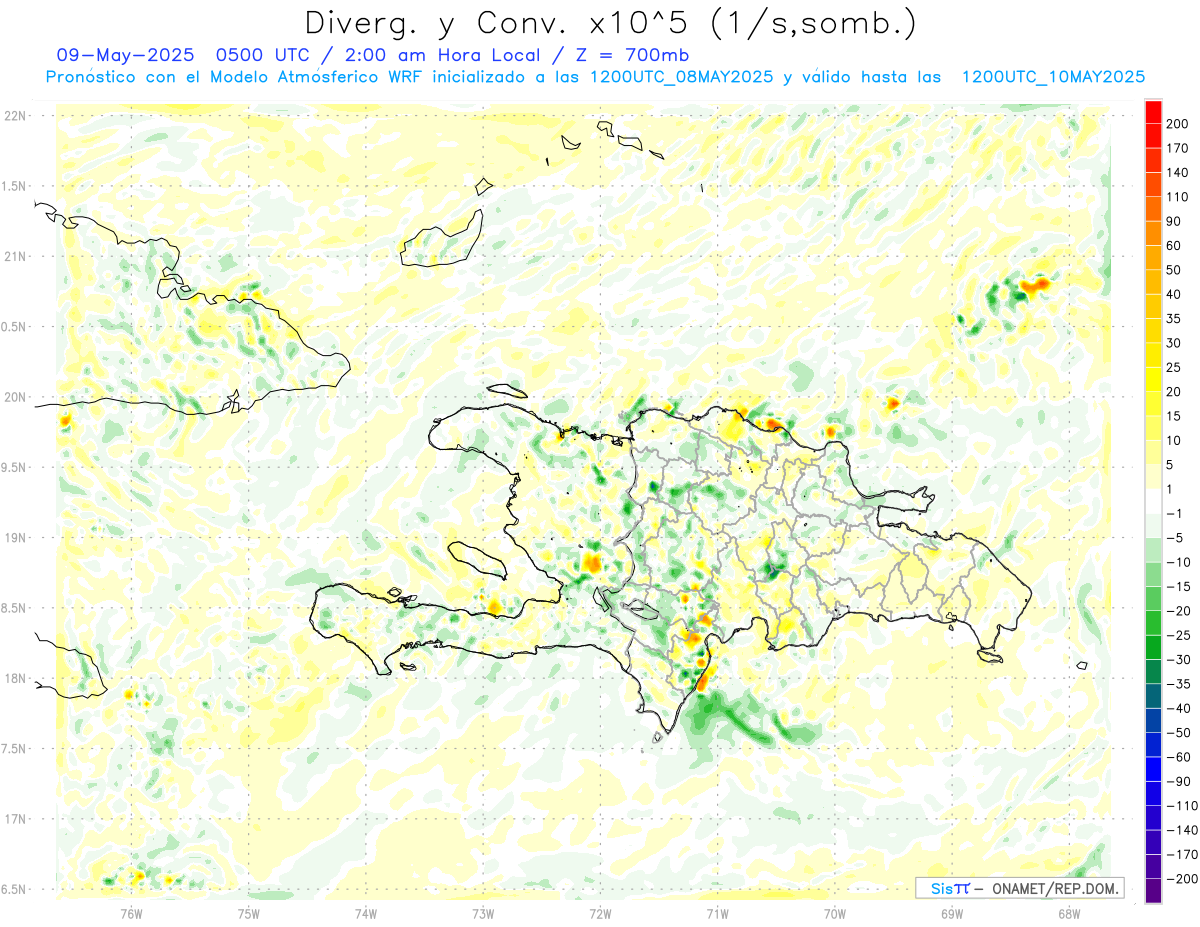Click the 19N latitude label

pos(15,538)
